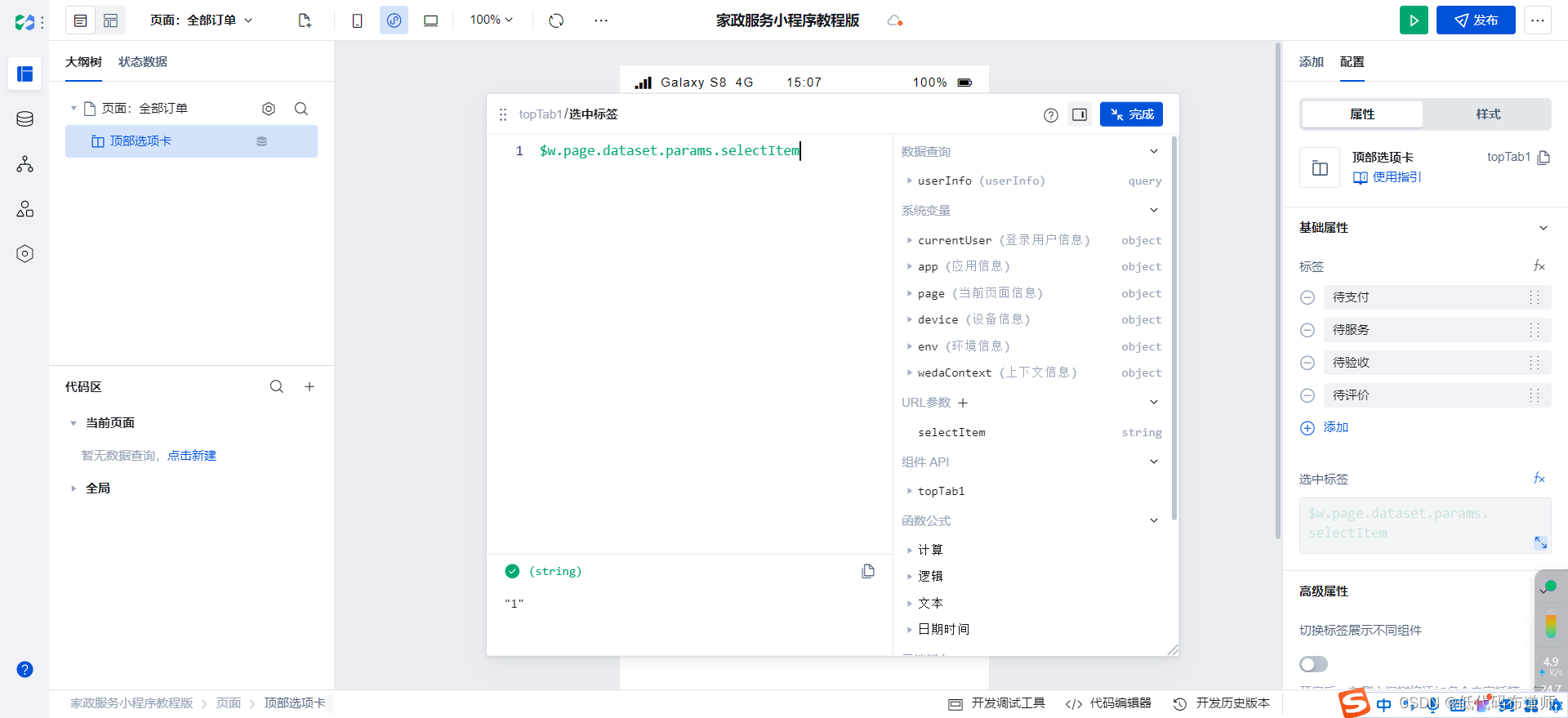Search in the 代码区 code section
The width and height of the screenshot is (1568, 718).
click(x=277, y=386)
